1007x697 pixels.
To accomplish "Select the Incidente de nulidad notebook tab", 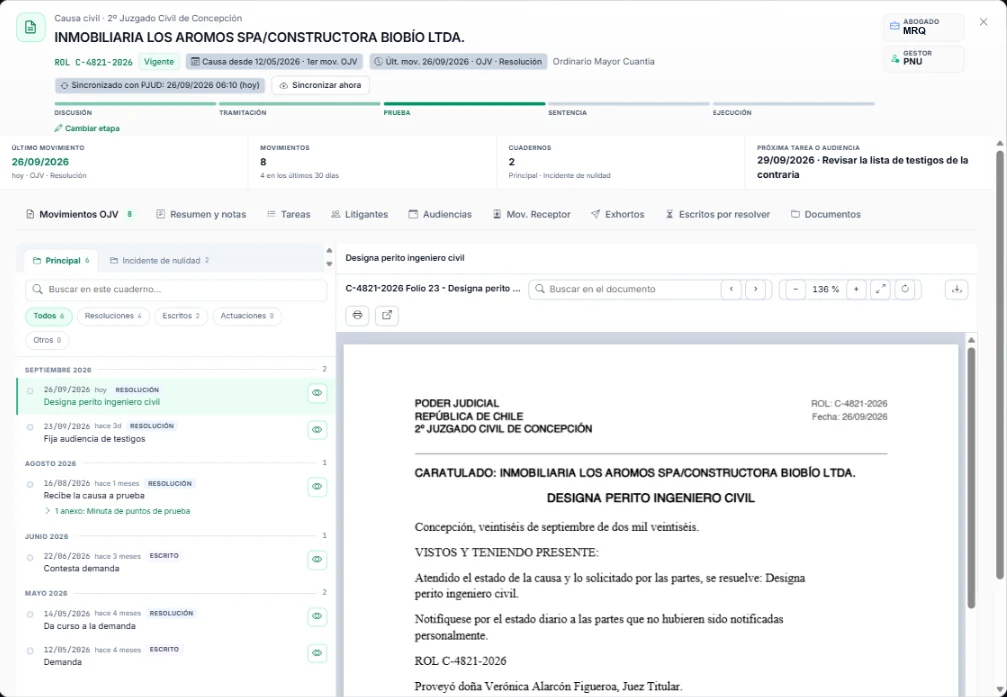I will (x=159, y=261).
